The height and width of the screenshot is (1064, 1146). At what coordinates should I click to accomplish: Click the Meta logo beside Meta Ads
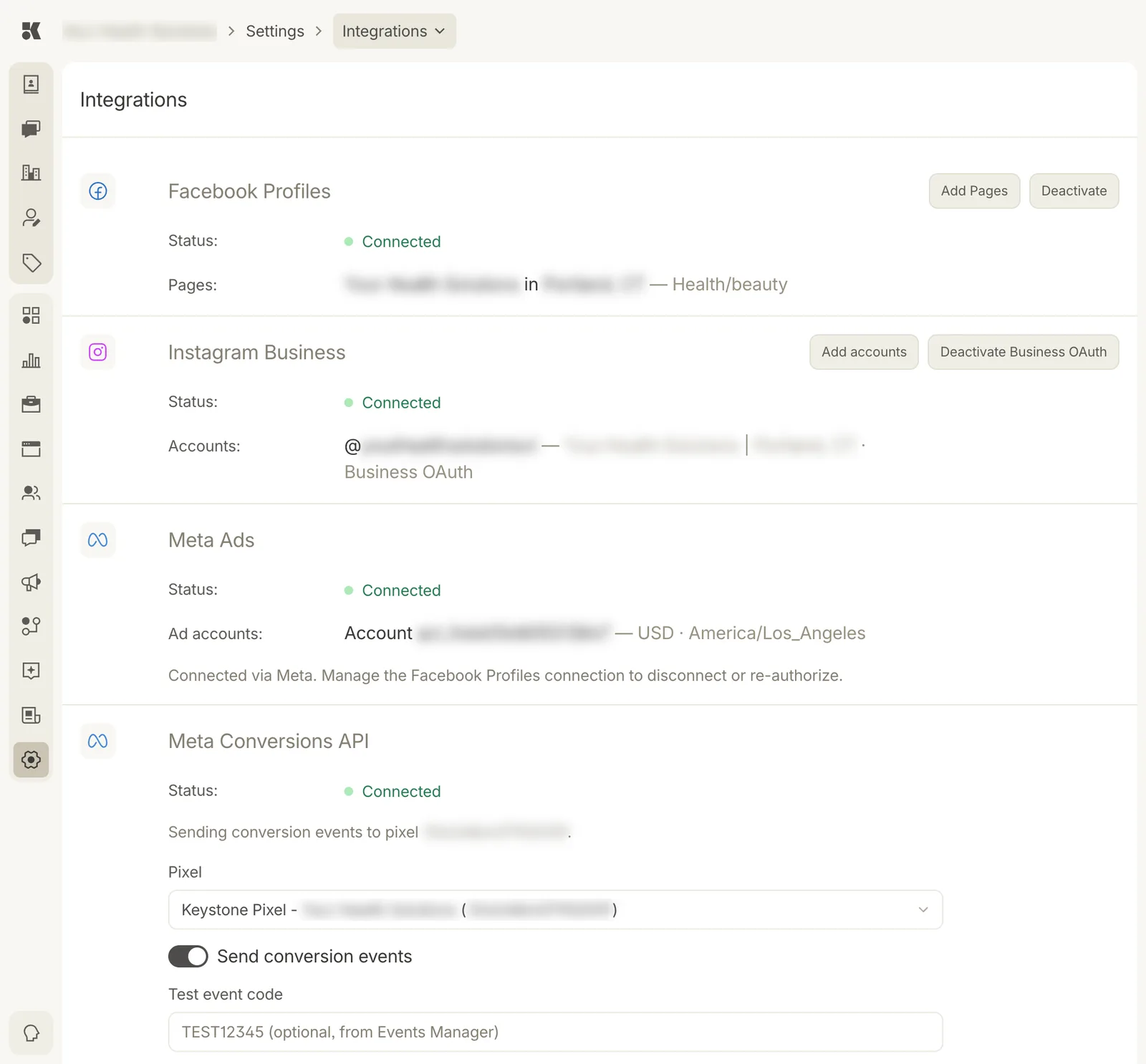(98, 540)
